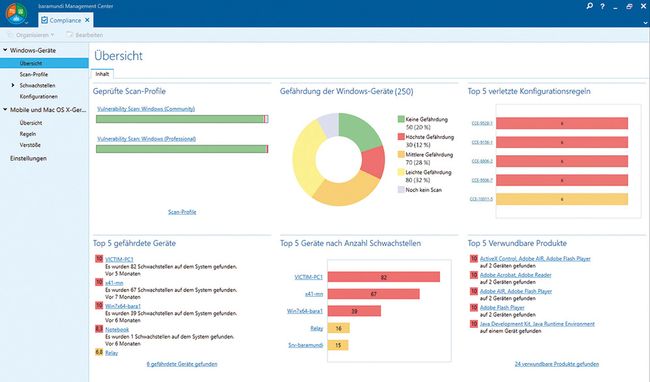The width and height of the screenshot is (650, 382).
Task: Select the Compliance tab
Action: pos(65,20)
